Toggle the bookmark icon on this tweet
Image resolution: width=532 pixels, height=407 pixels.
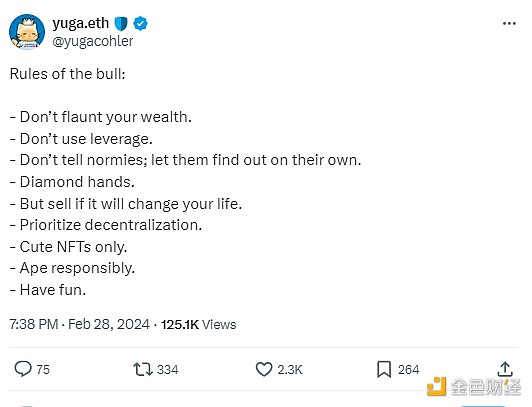[x=384, y=369]
